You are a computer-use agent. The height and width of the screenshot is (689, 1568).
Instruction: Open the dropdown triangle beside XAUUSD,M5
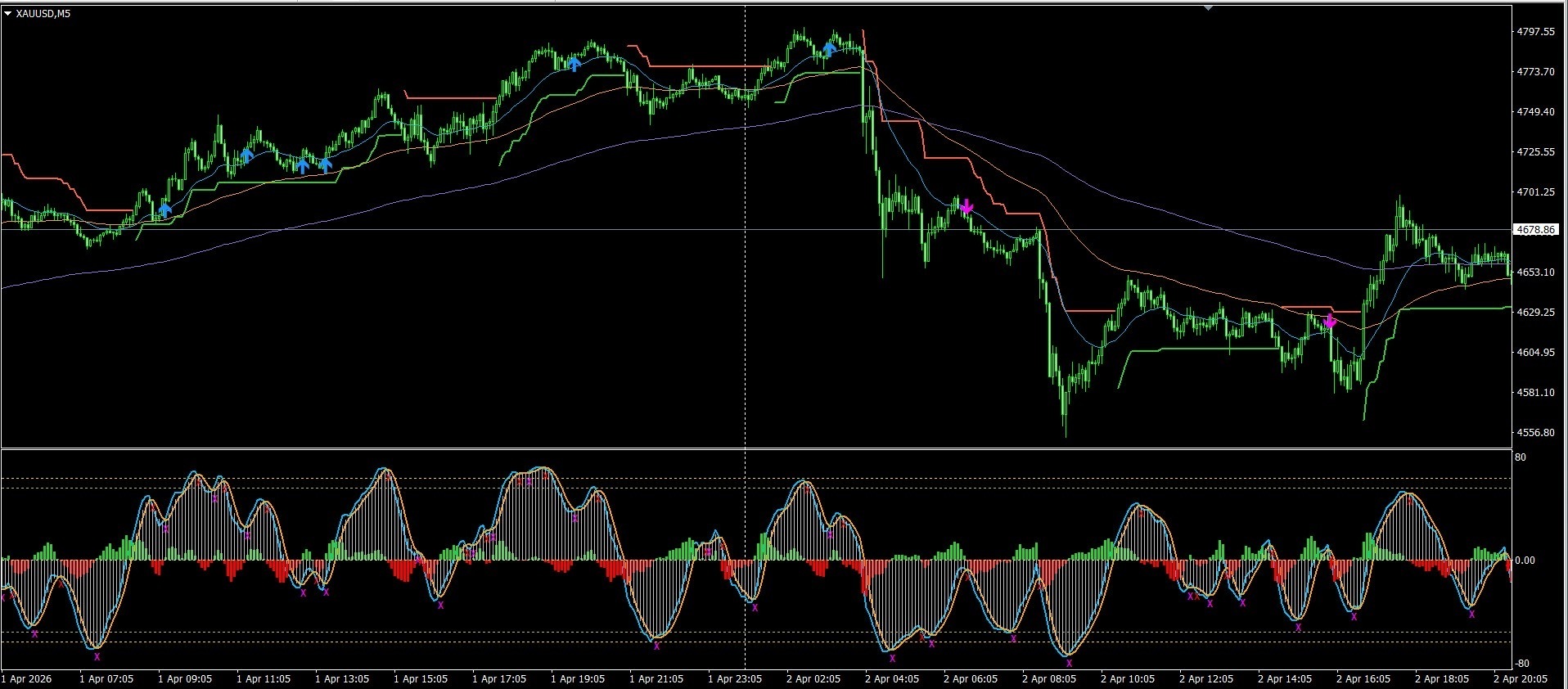8,13
